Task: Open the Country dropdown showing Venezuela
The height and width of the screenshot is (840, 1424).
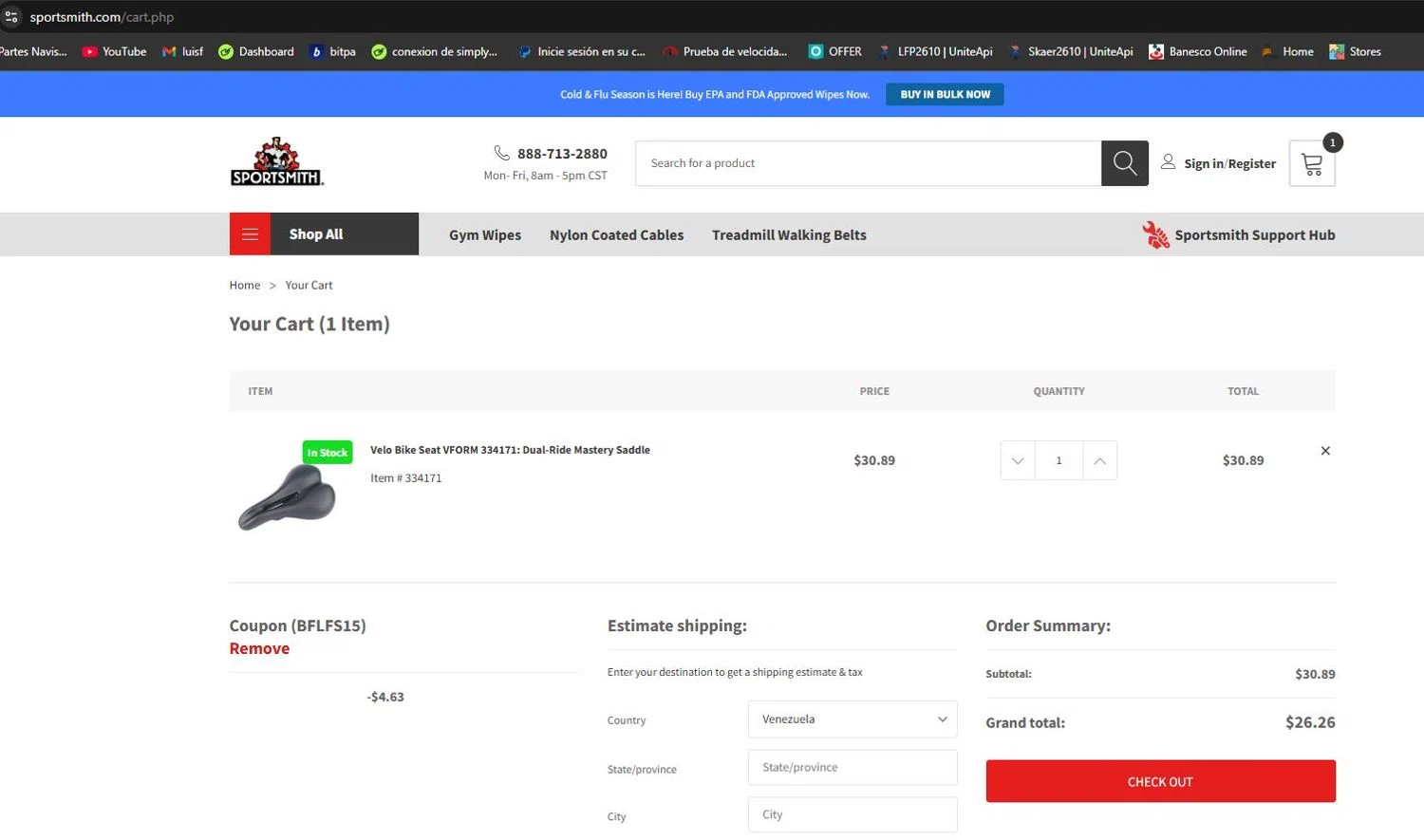Action: (x=853, y=719)
